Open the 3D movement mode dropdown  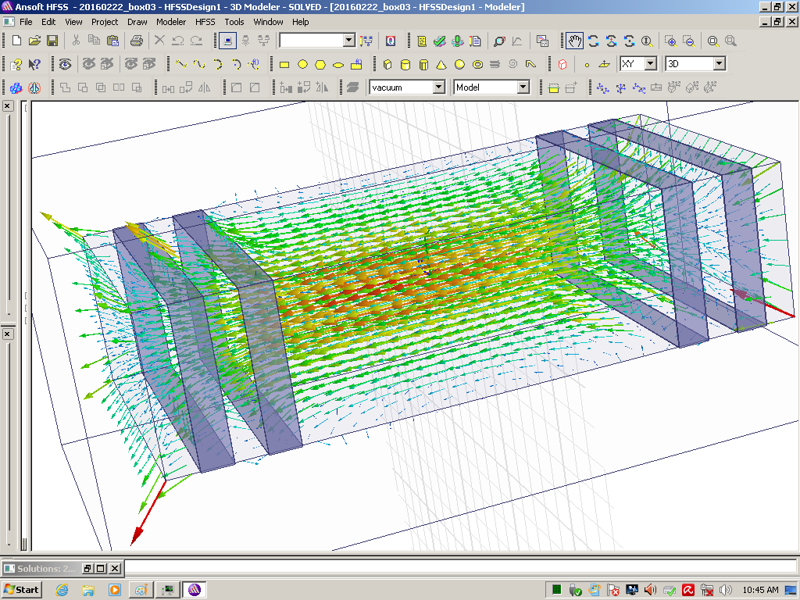point(718,64)
